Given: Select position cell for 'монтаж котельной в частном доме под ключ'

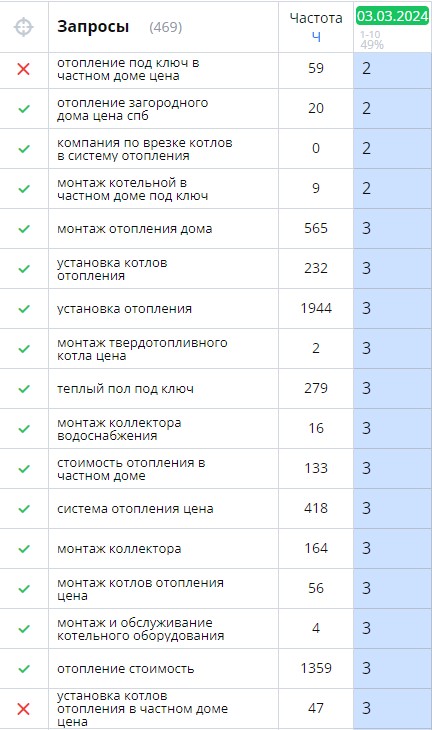Looking at the screenshot, I should [x=392, y=189].
